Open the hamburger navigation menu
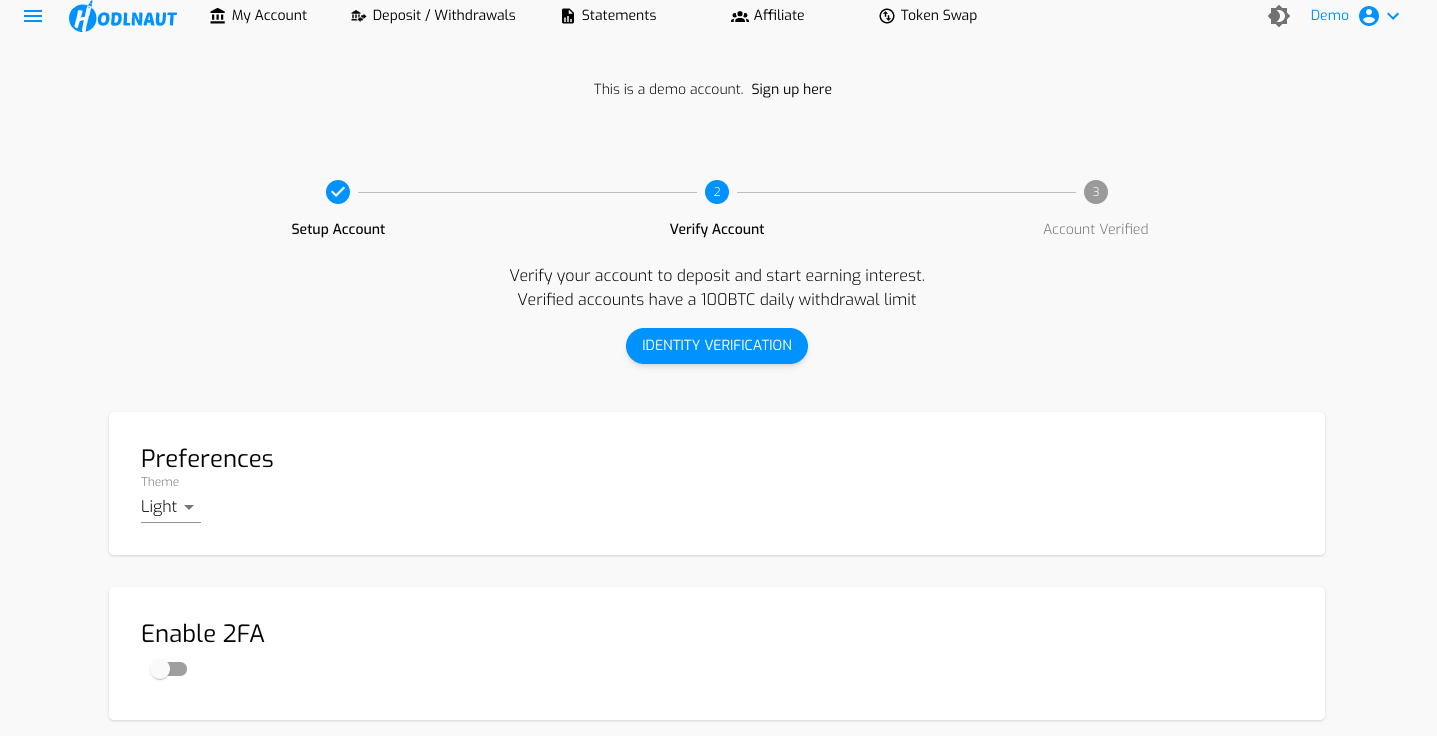 click(x=33, y=16)
